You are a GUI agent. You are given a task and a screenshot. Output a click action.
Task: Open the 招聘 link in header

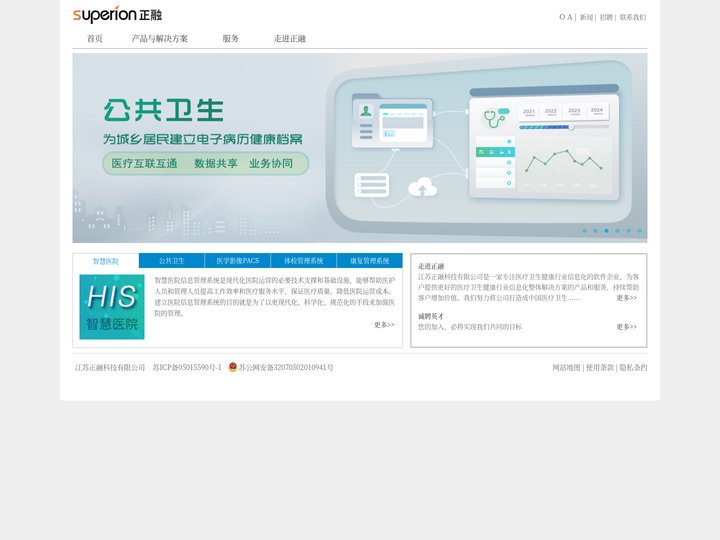pyautogui.click(x=606, y=17)
